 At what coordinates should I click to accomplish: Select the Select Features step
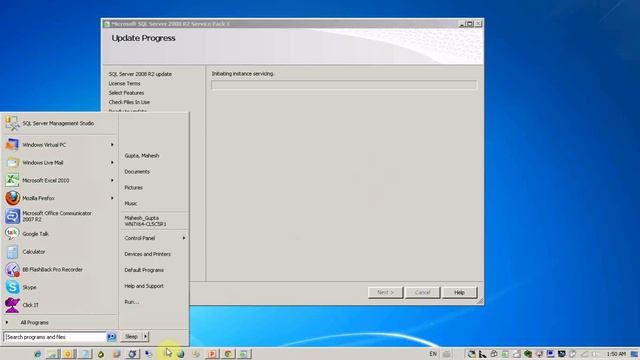[126, 93]
